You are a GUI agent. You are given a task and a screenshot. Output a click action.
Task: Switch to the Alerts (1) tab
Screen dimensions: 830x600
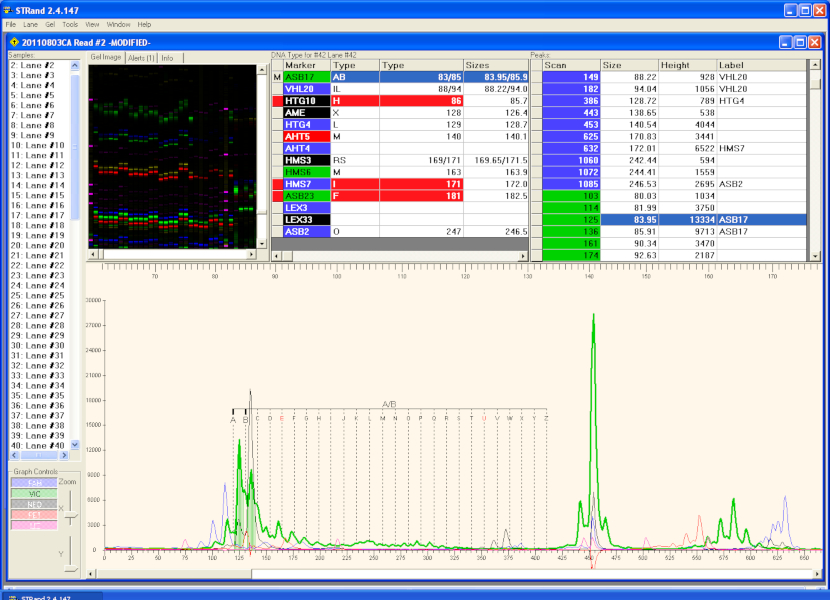tap(141, 58)
